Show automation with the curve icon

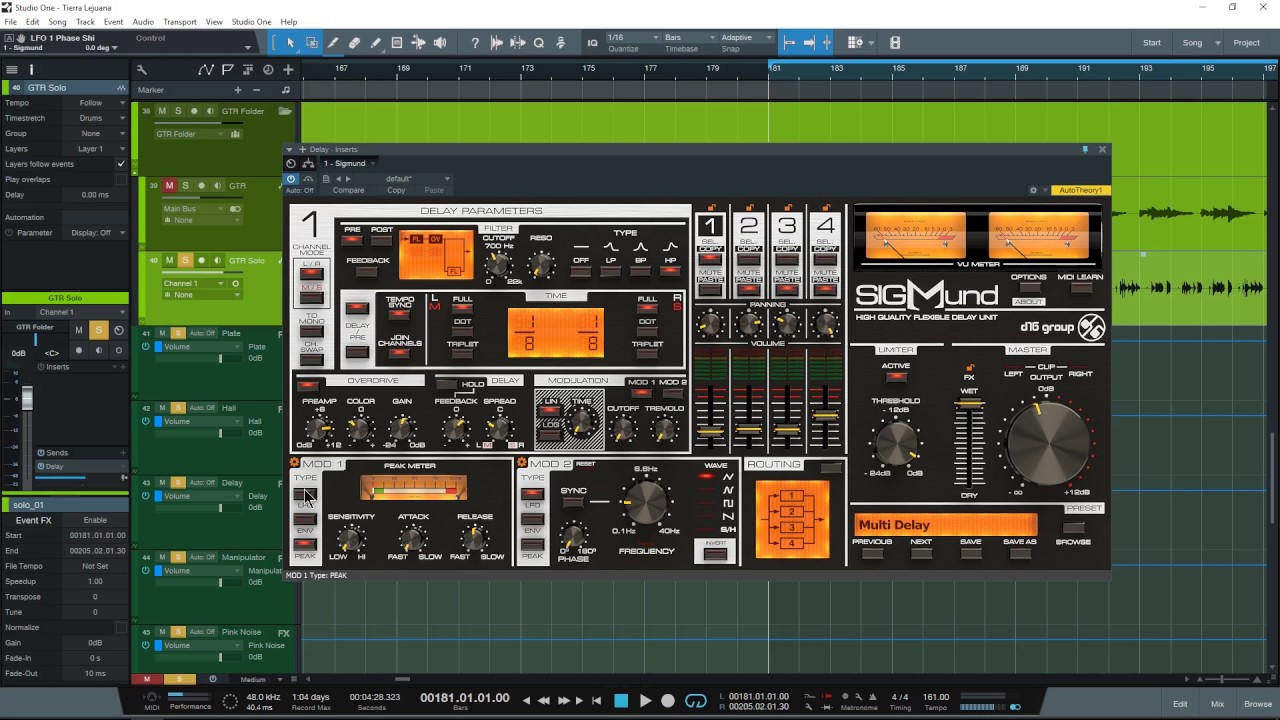tap(206, 70)
